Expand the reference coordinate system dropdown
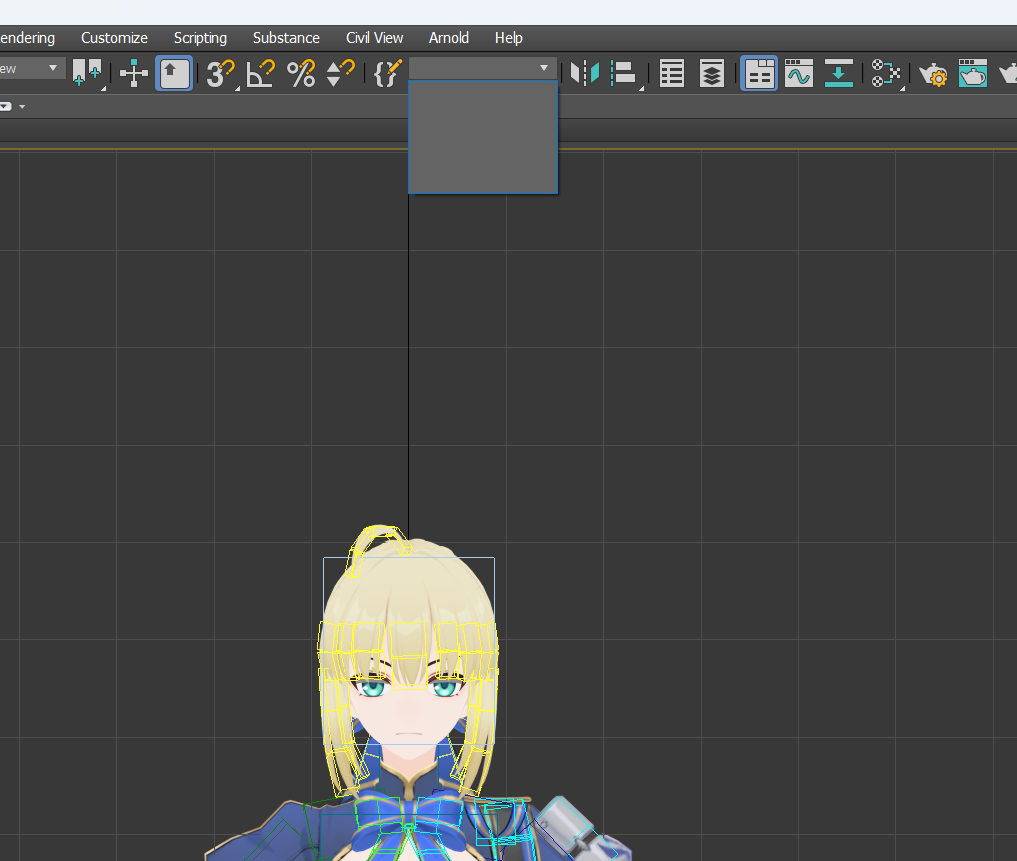The height and width of the screenshot is (861, 1017). click(x=53, y=68)
